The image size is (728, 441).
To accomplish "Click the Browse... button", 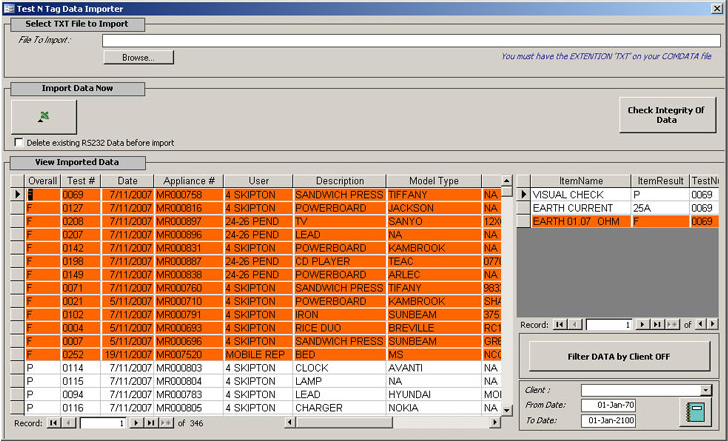I will (x=138, y=58).
